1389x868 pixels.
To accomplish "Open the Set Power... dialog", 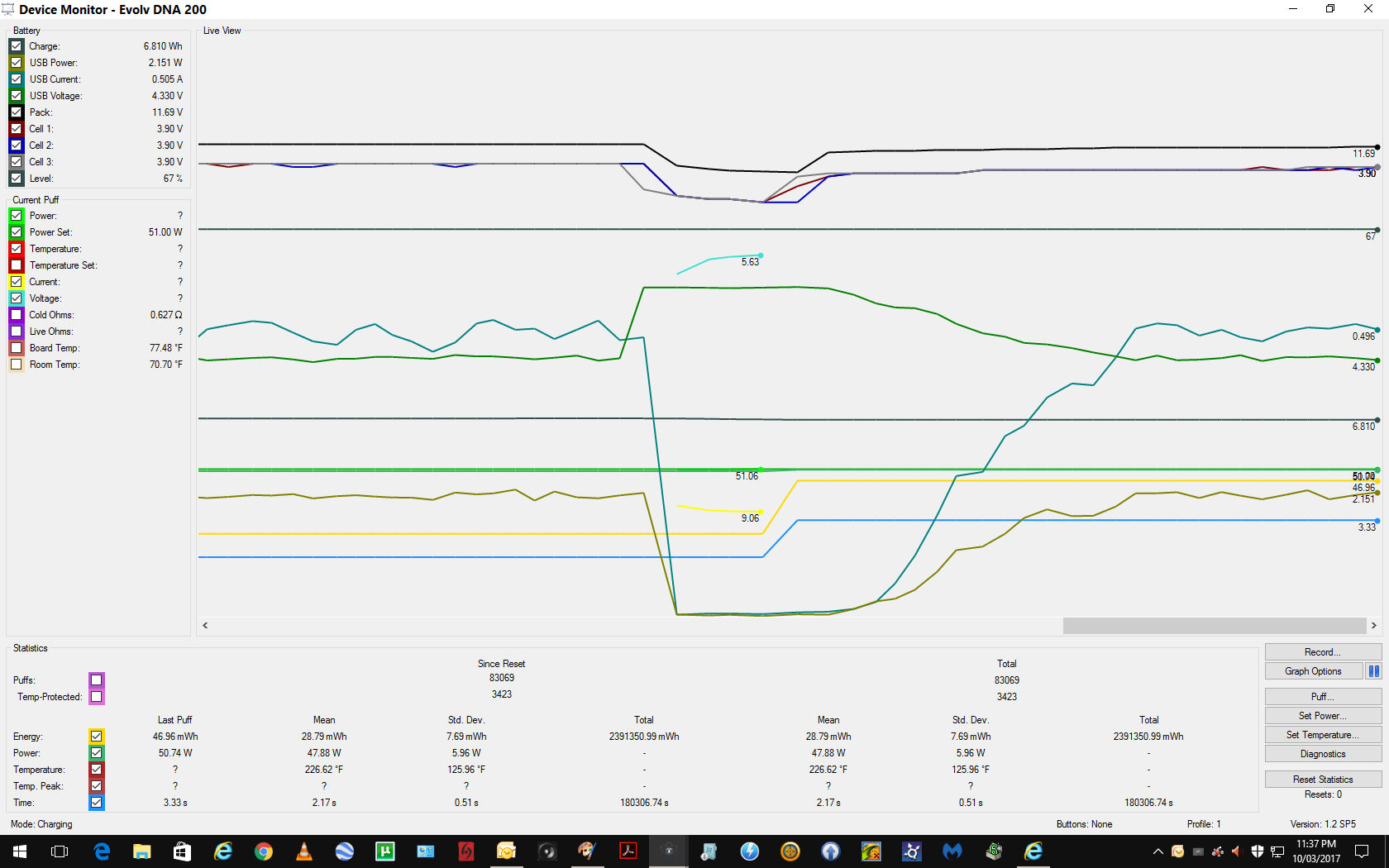I will point(1323,716).
